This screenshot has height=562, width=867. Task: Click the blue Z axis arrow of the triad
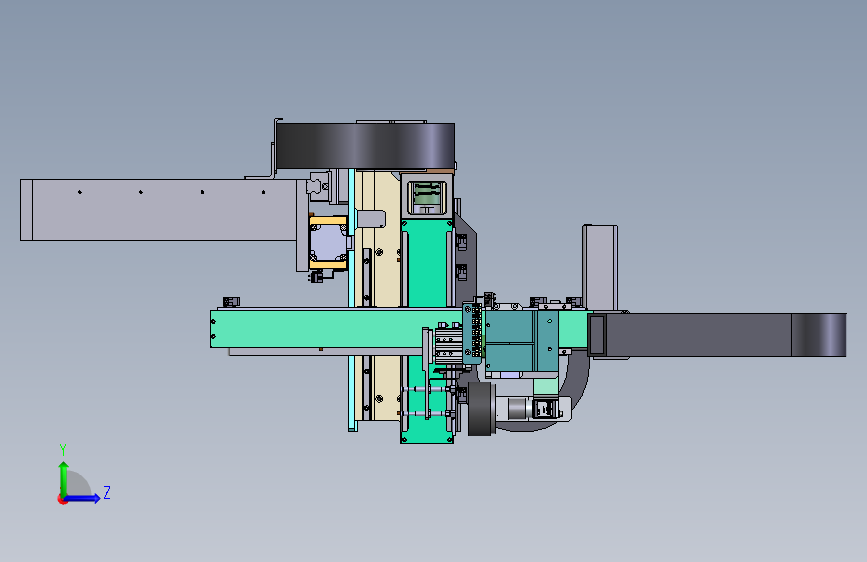click(x=82, y=498)
